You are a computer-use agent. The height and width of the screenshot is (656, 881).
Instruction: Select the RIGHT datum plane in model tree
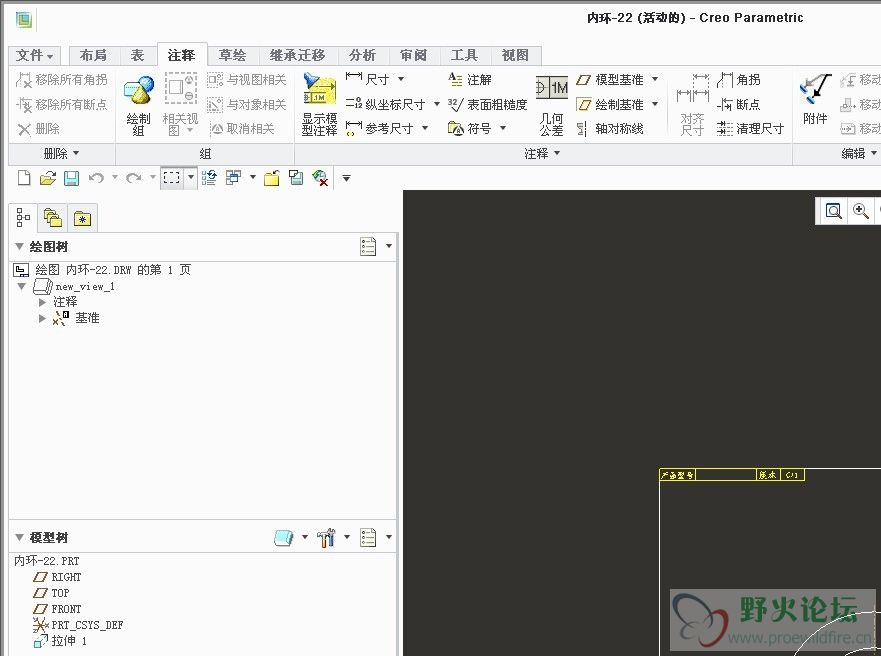click(x=57, y=577)
